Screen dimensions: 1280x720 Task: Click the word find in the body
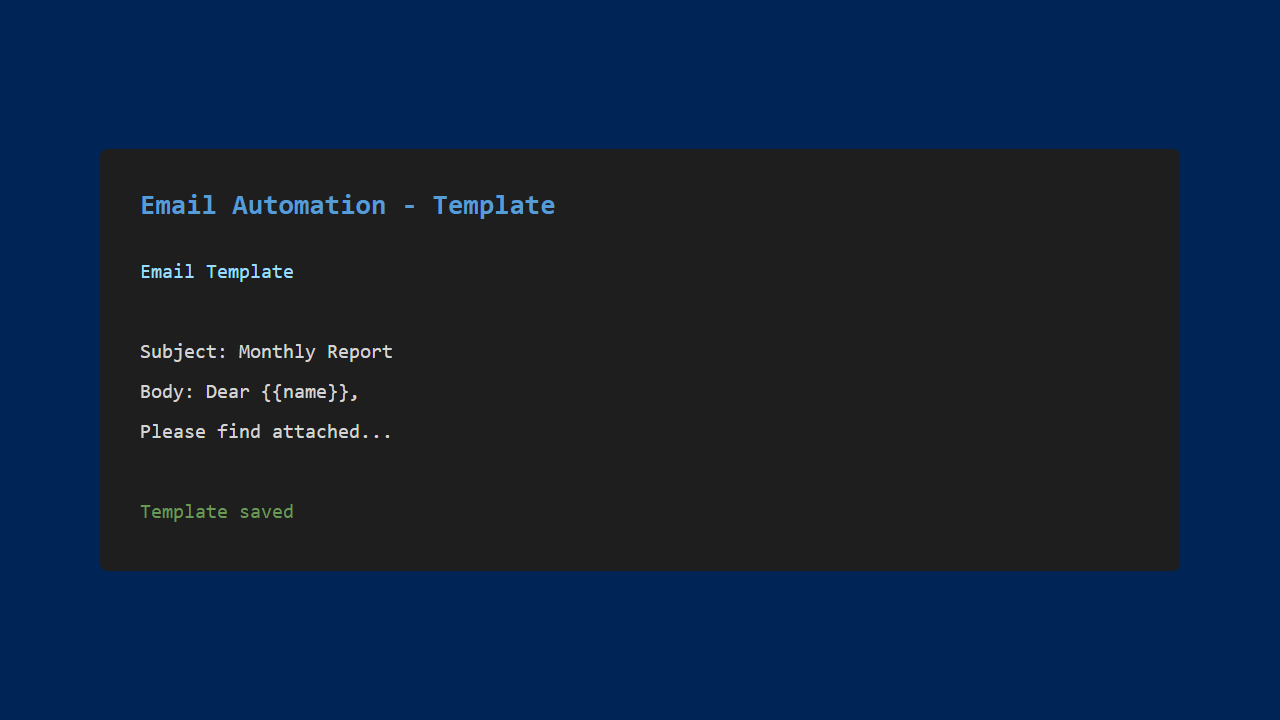(x=239, y=432)
